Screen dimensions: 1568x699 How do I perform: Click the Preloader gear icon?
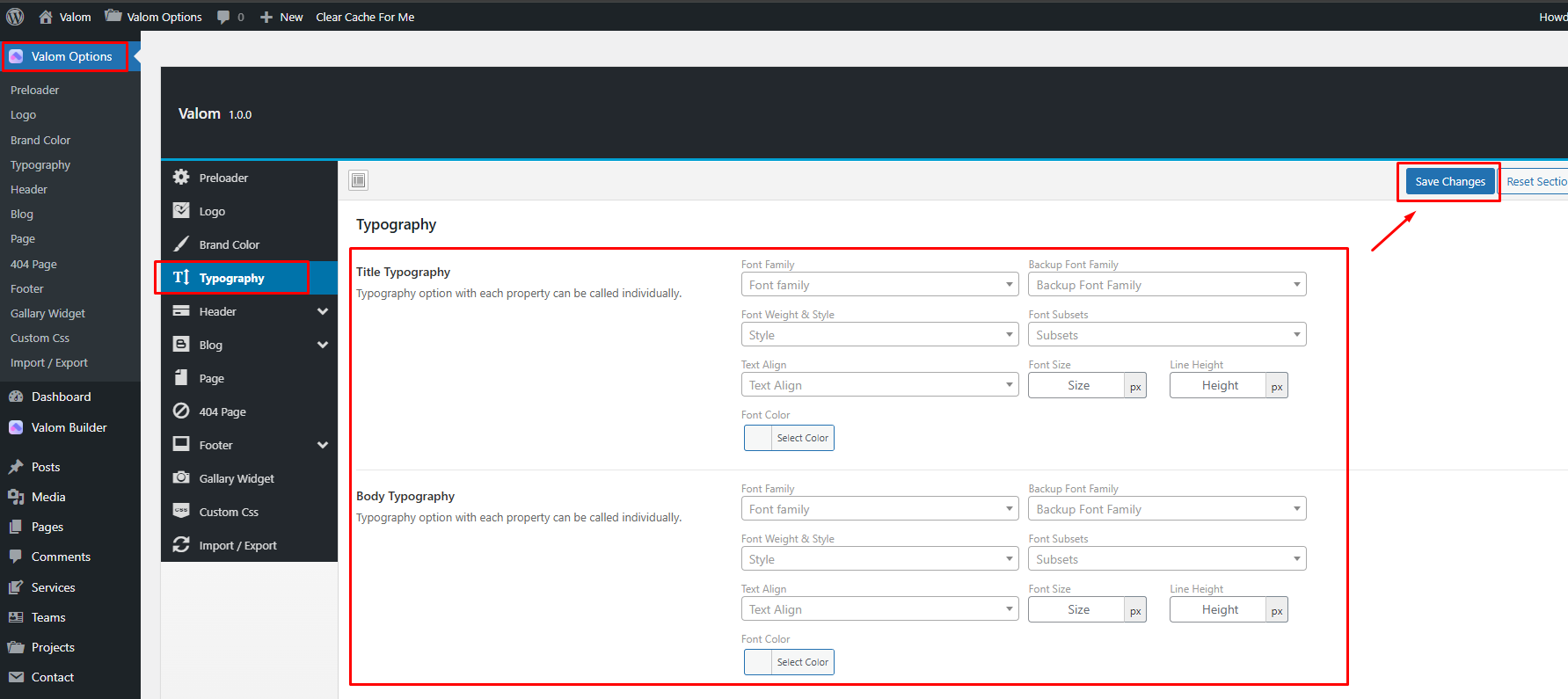coord(181,178)
